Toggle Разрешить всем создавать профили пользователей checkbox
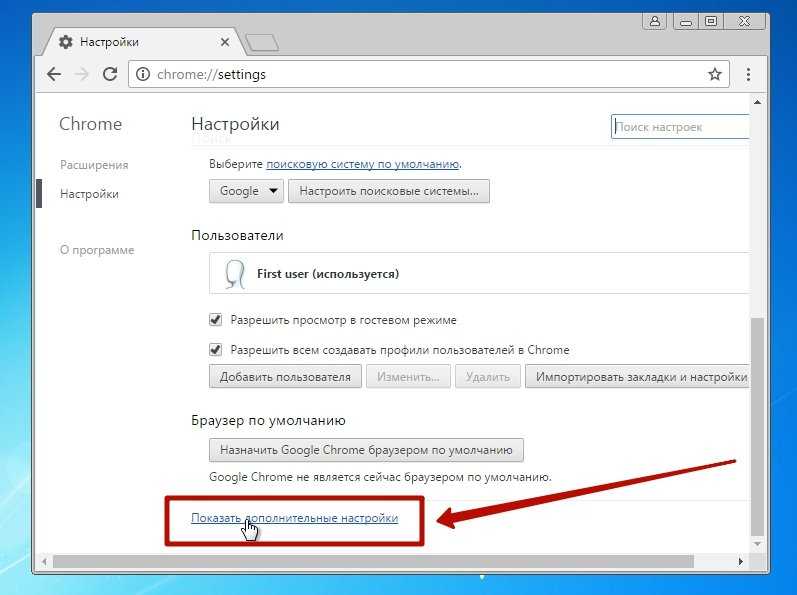797x595 pixels. tap(216, 350)
